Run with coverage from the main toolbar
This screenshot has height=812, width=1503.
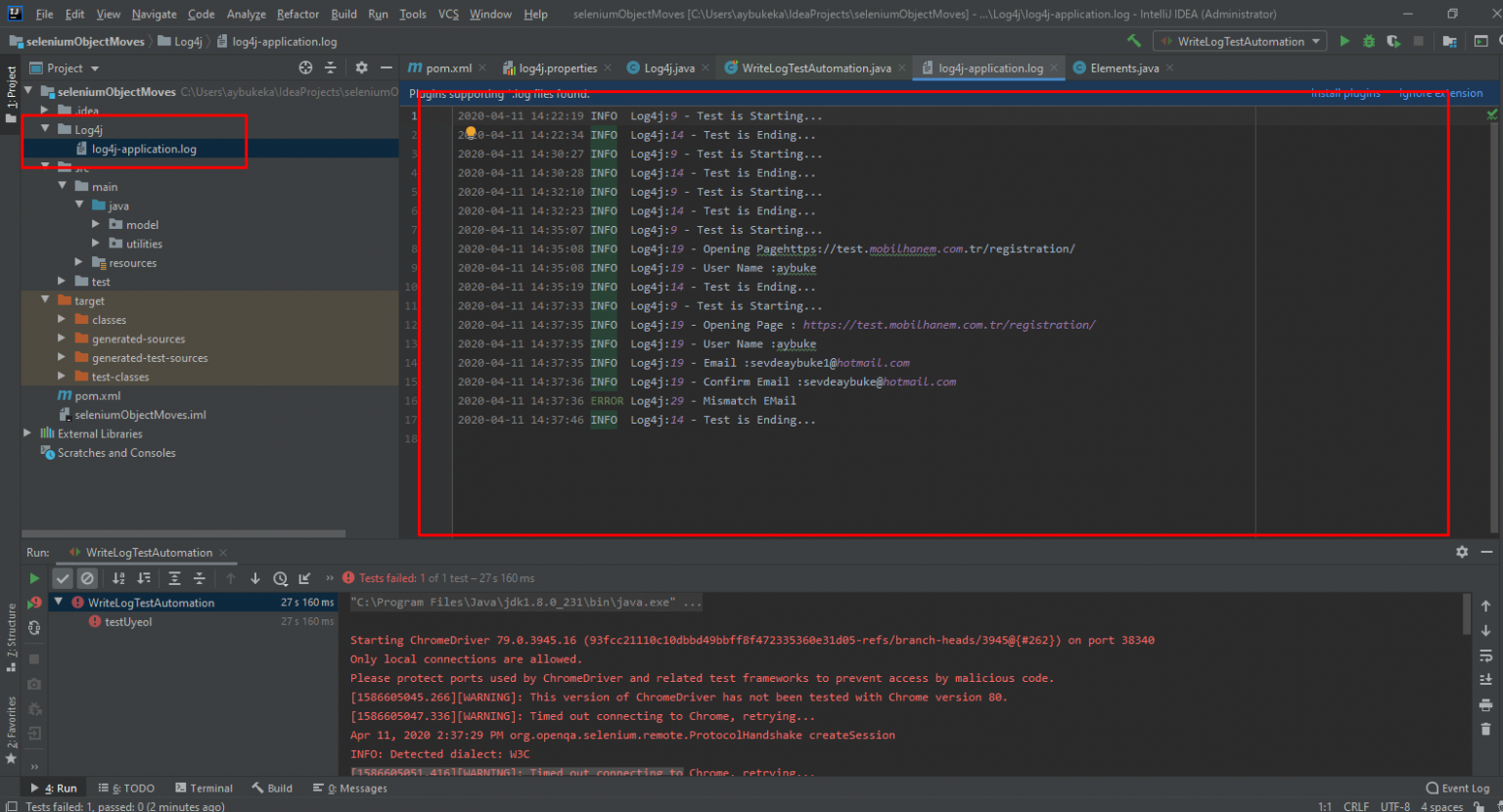coord(1393,41)
